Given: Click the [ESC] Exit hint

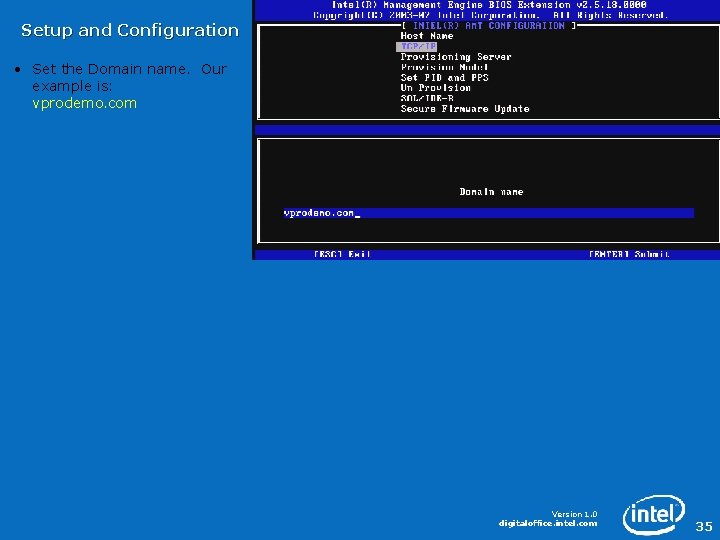Looking at the screenshot, I should point(342,254).
